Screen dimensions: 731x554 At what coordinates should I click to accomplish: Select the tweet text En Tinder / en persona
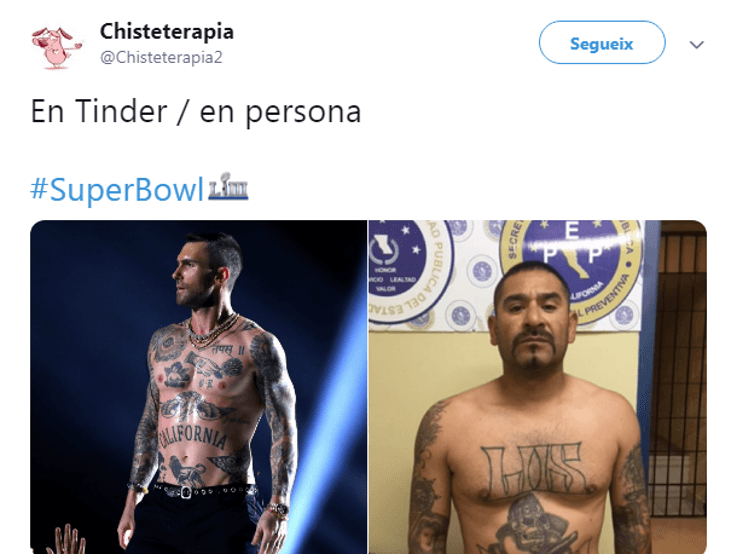click(196, 112)
